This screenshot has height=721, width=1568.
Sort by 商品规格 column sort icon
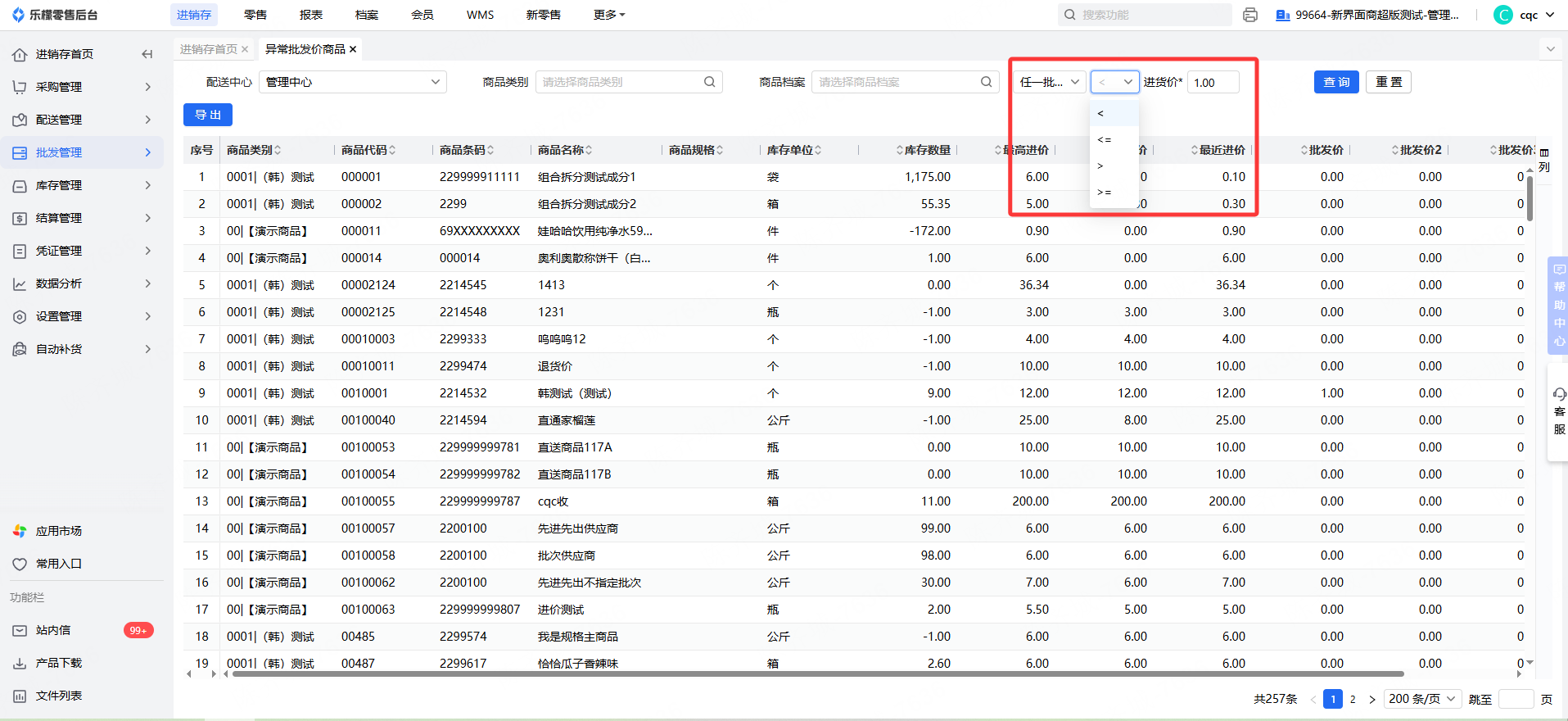tap(720, 150)
